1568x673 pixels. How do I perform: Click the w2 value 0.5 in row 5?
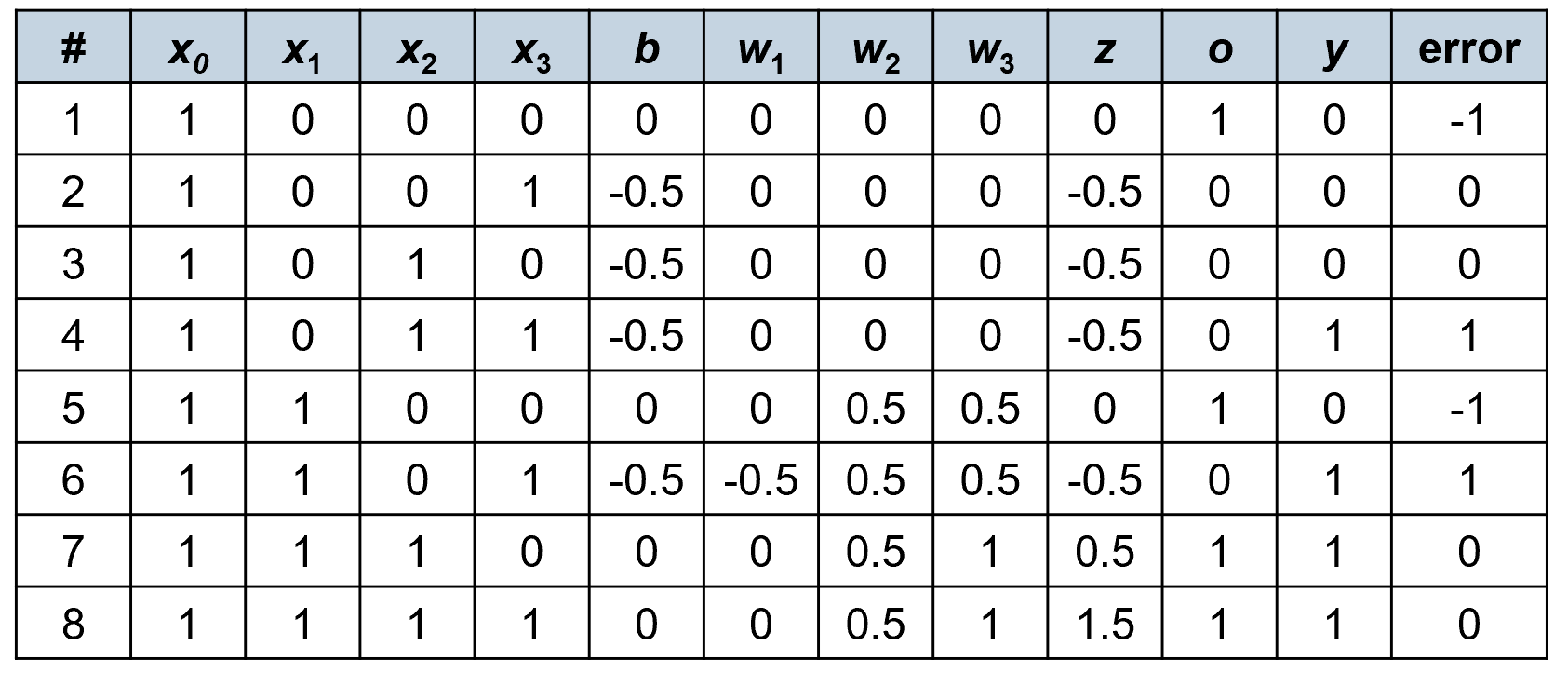[x=876, y=409]
